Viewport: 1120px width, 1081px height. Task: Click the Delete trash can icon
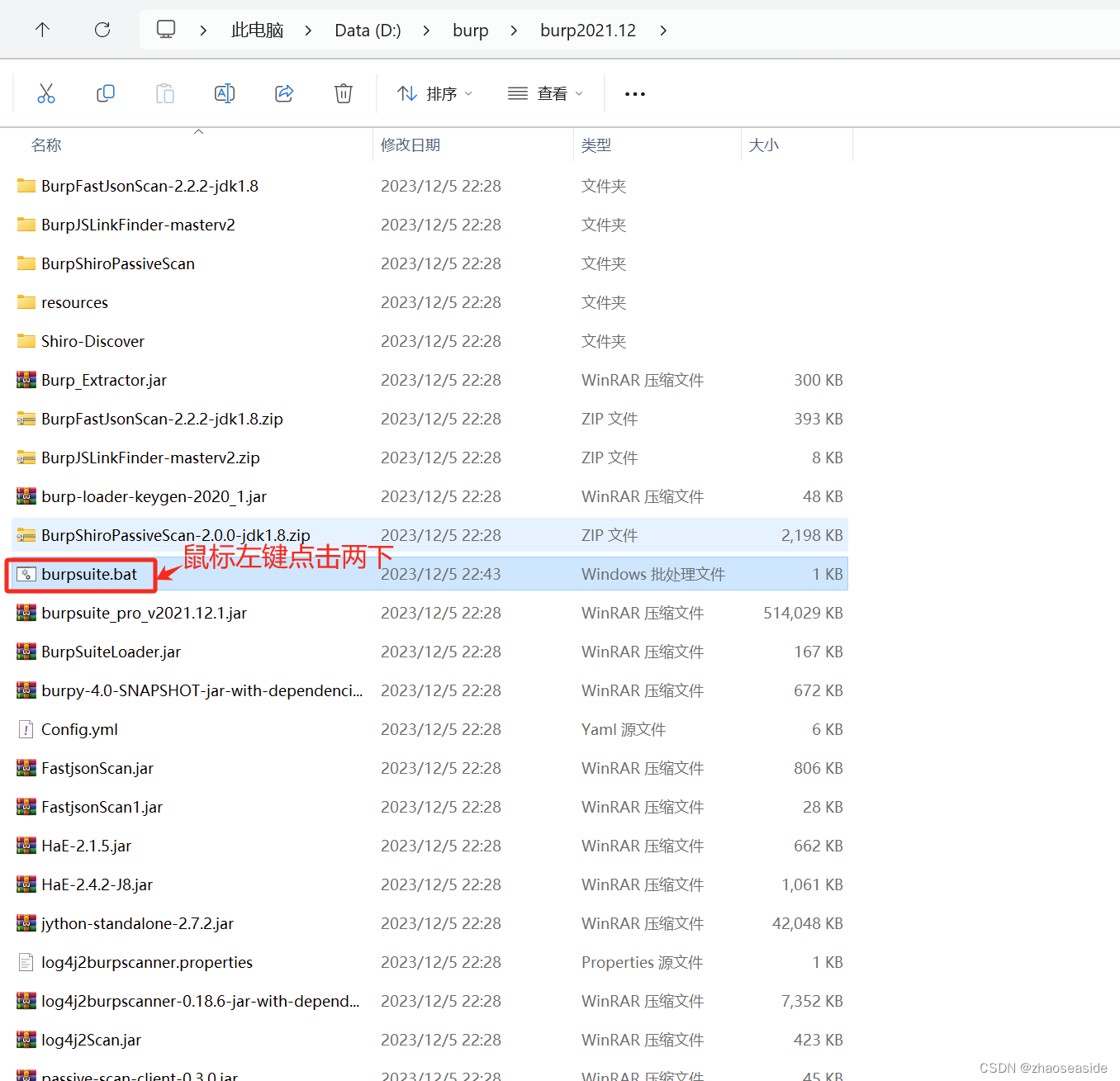(344, 93)
